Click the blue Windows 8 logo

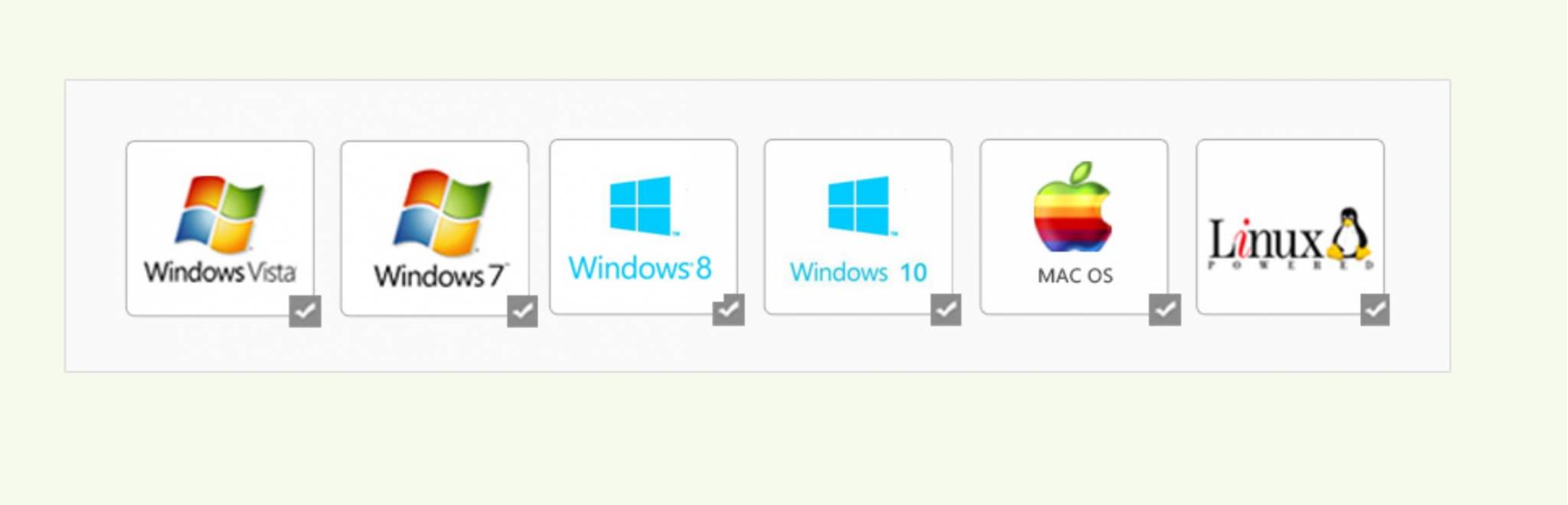click(642, 205)
